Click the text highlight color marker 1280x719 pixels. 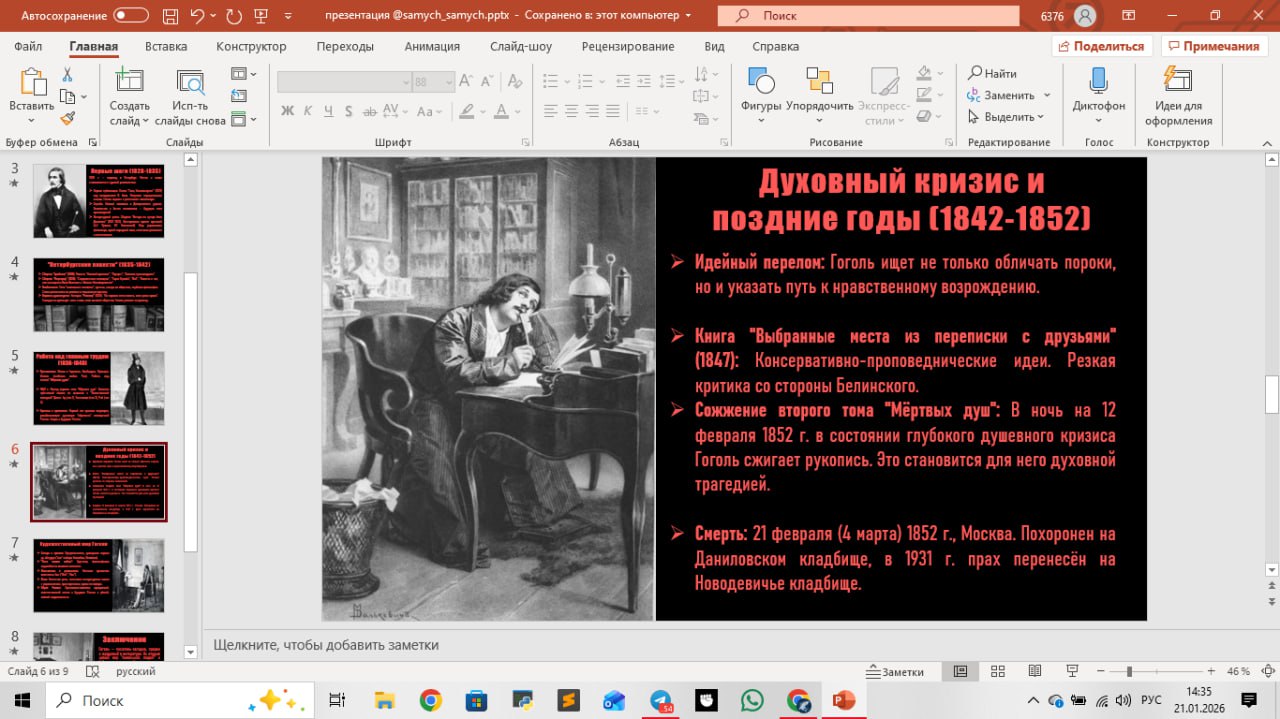[x=468, y=110]
